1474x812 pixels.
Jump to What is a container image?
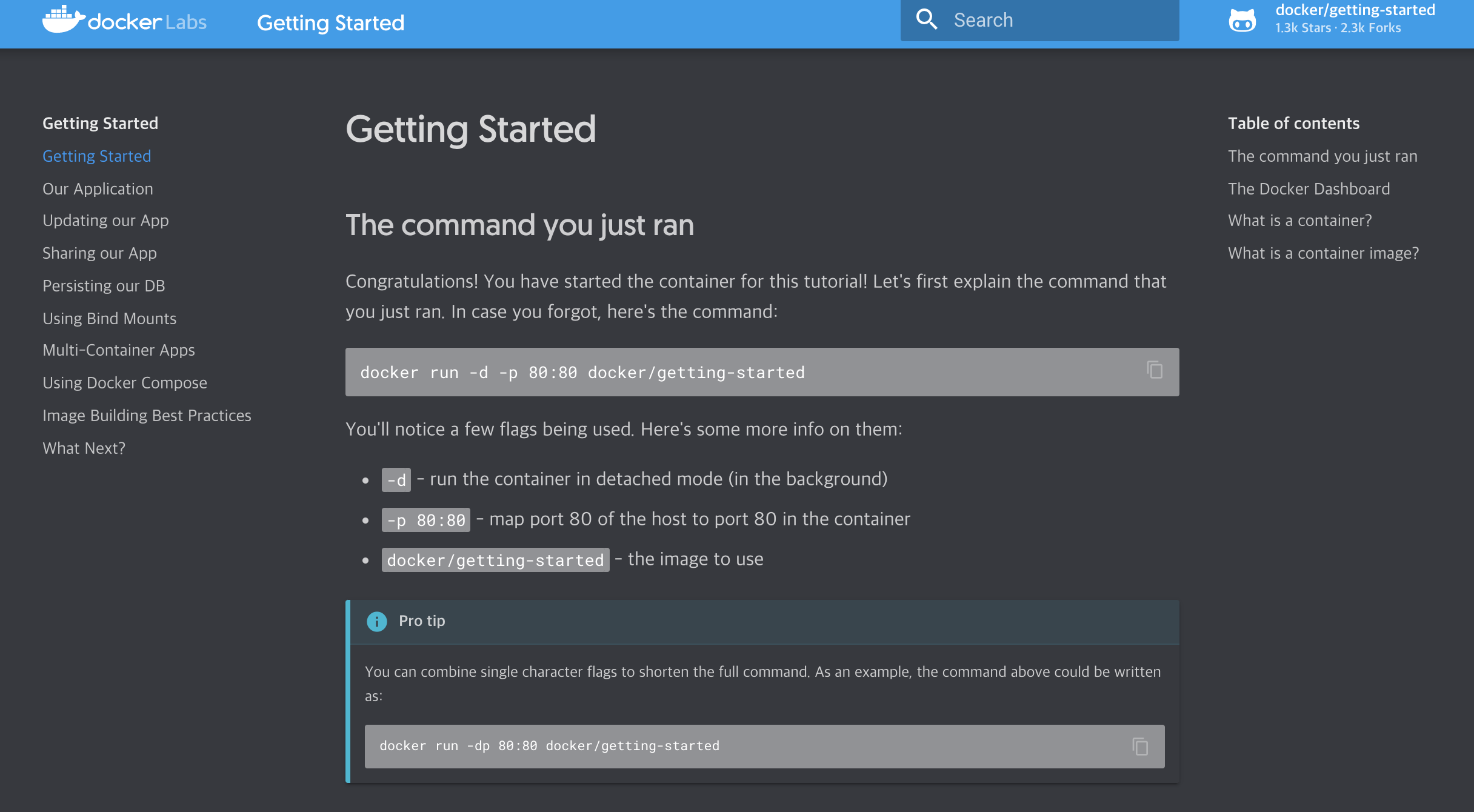pyautogui.click(x=1323, y=253)
